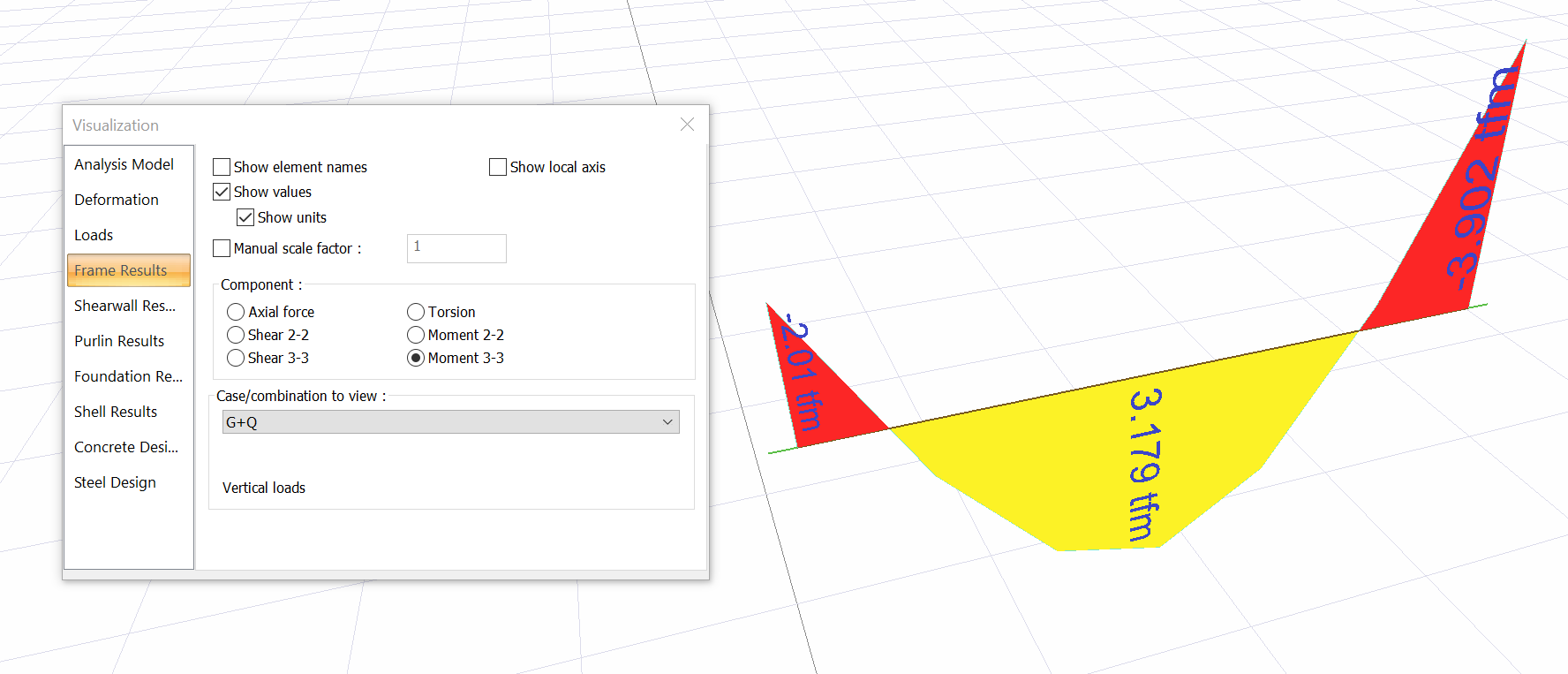Select the Steel Design tab

(x=115, y=482)
